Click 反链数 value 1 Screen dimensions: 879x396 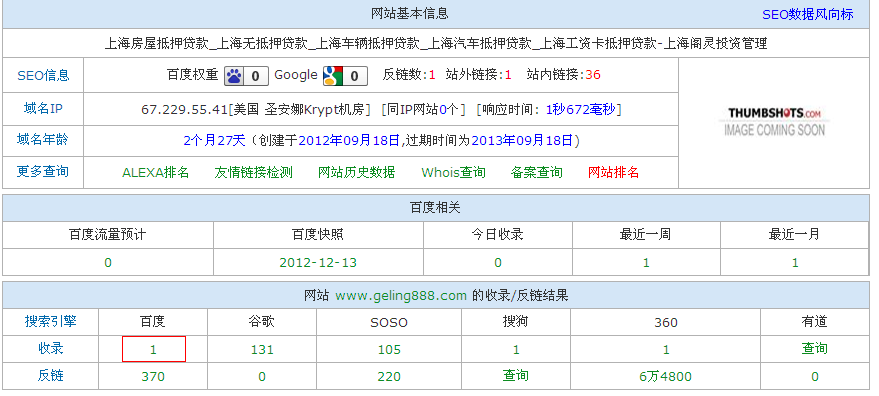pos(432,75)
